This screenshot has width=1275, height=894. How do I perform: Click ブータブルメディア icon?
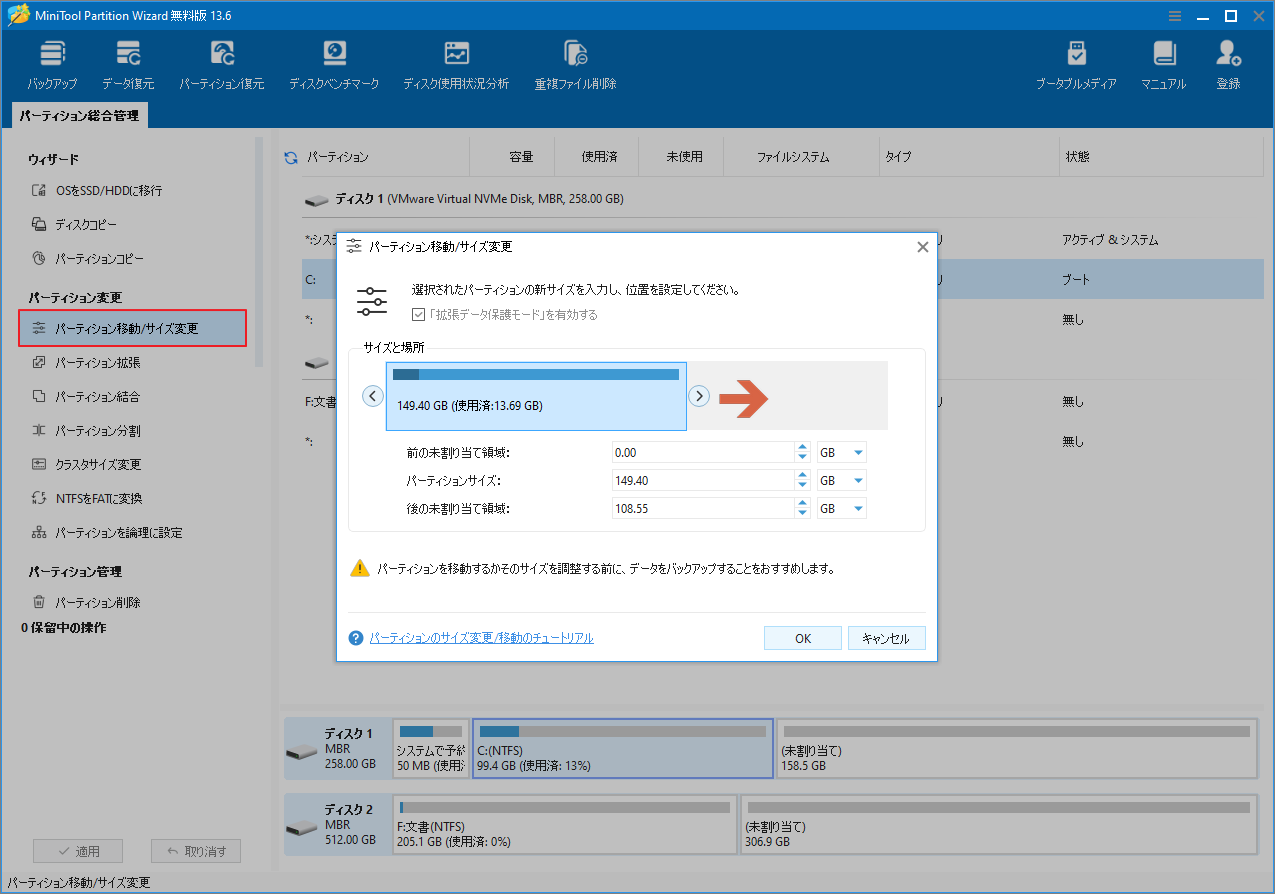(x=1076, y=65)
